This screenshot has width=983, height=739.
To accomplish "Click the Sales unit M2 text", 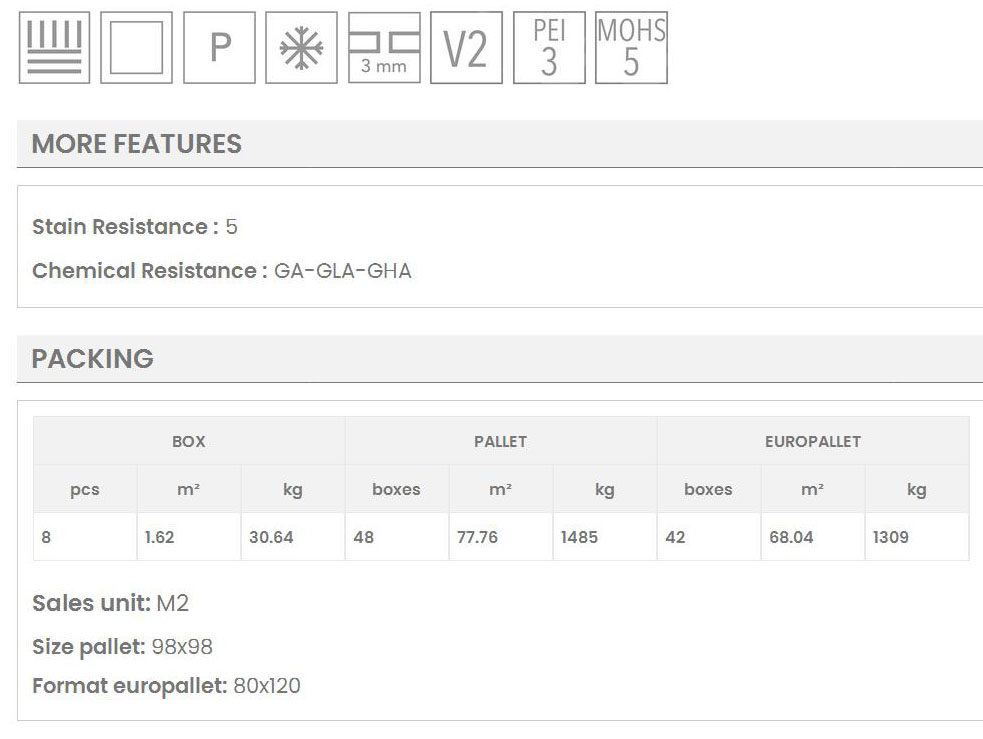I will 110,603.
